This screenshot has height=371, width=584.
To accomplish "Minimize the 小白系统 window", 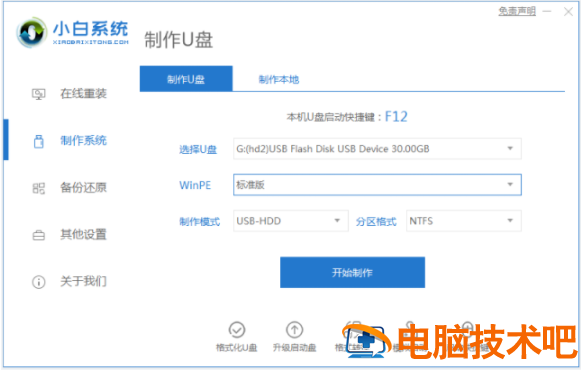I will pyautogui.click(x=547, y=12).
